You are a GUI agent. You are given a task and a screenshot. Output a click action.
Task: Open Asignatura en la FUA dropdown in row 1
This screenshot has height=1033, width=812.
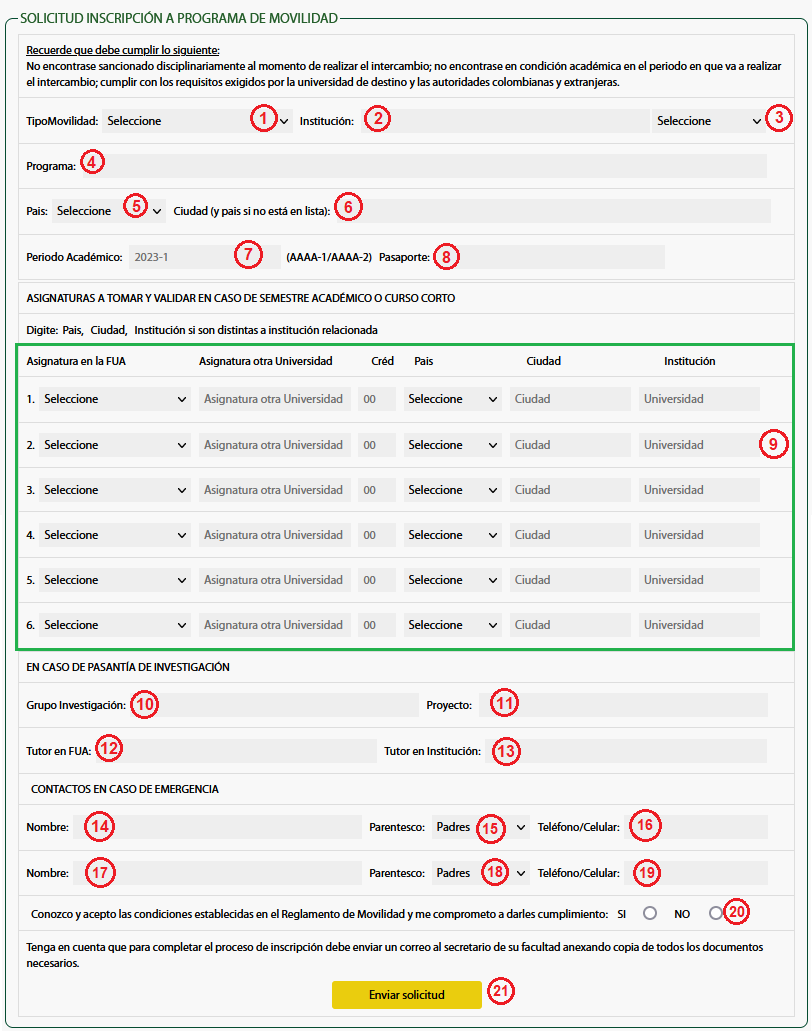point(115,399)
